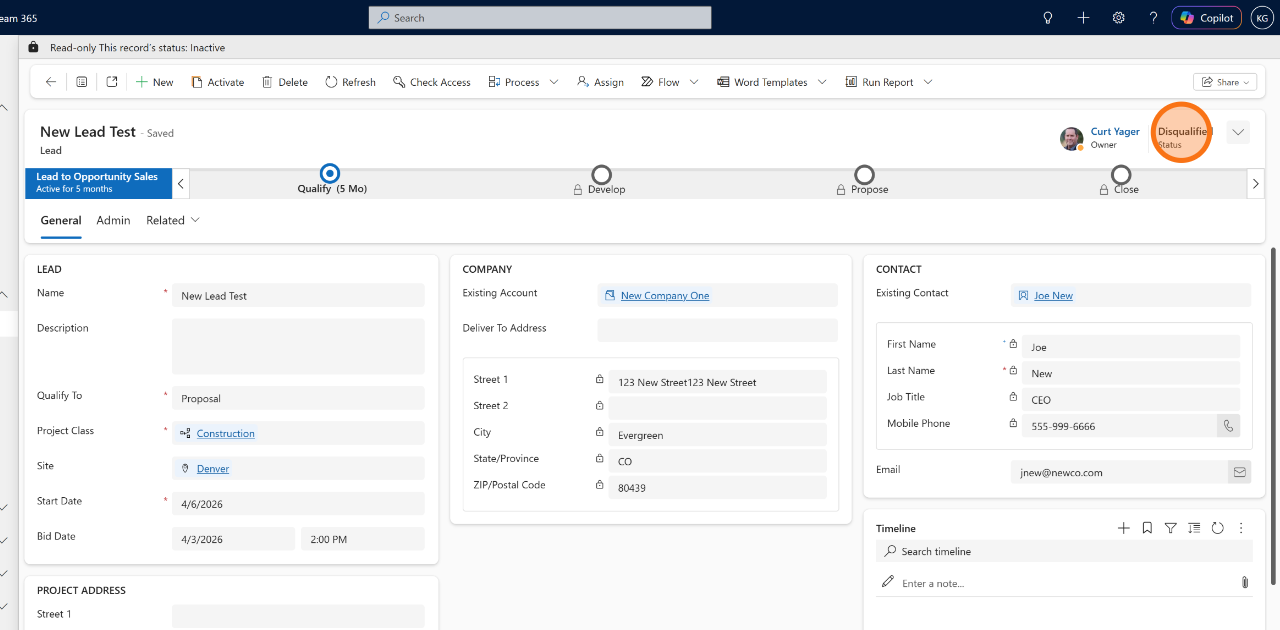Switch to the Admin tab
This screenshot has height=630, width=1280.
click(x=113, y=220)
